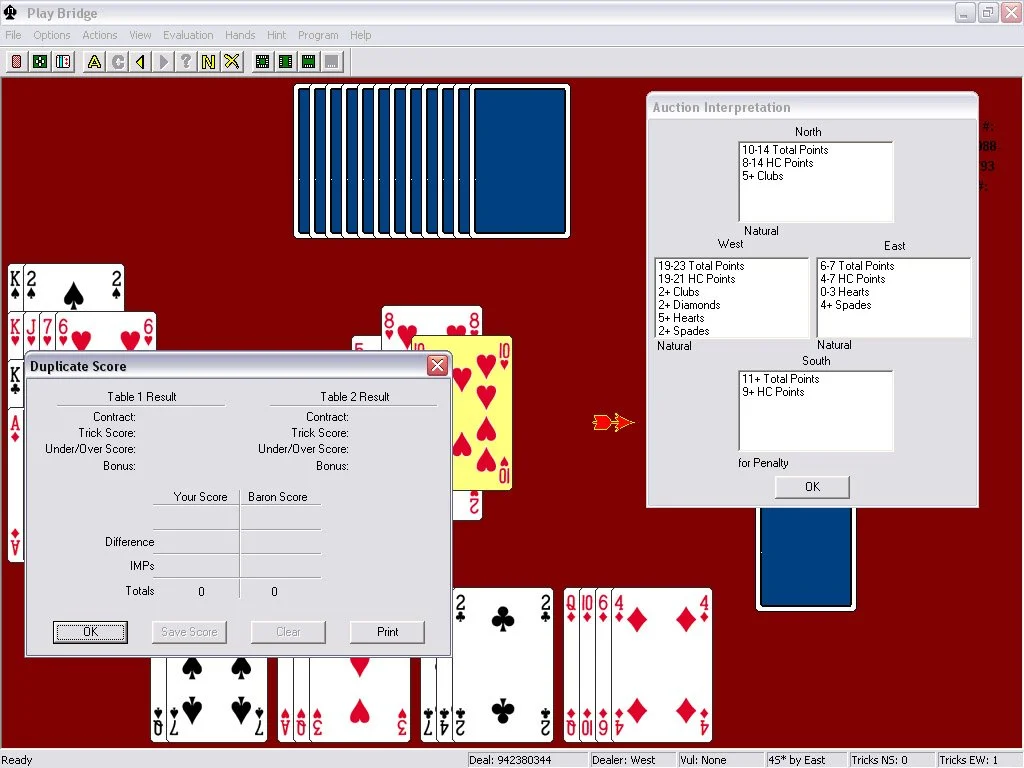
Task: Click the third green table layout icon
Action: [x=309, y=62]
